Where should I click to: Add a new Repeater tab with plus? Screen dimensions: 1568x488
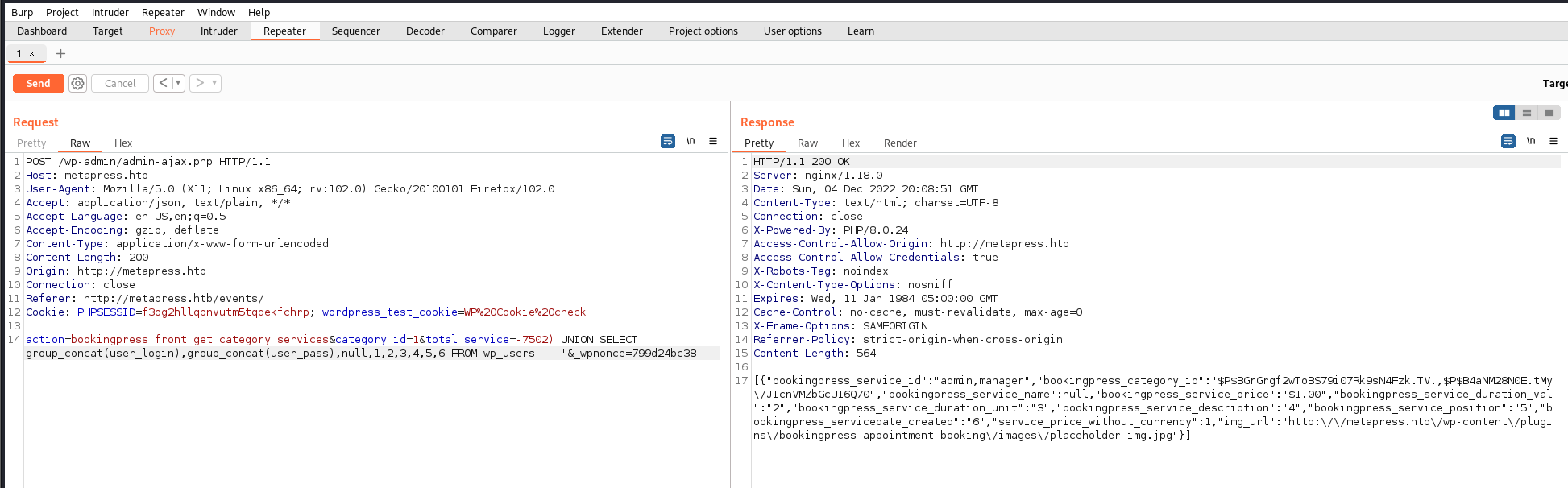click(x=60, y=54)
